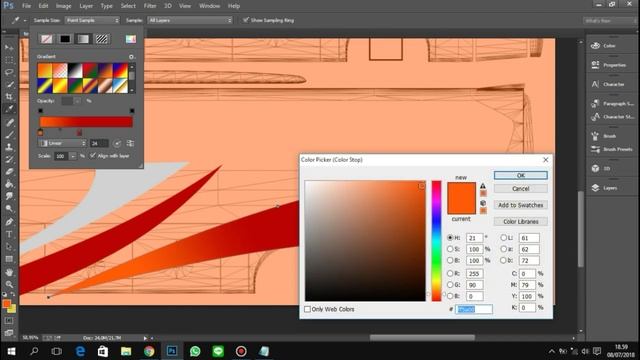Viewport: 640px width, 360px height.
Task: Swap foreground and background colors
Action: 13,294
